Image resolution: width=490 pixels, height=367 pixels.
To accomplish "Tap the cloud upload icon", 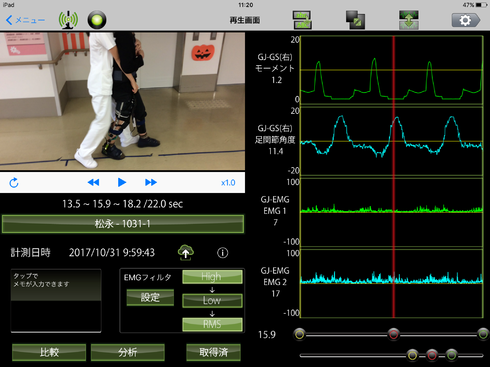I will coord(186,252).
